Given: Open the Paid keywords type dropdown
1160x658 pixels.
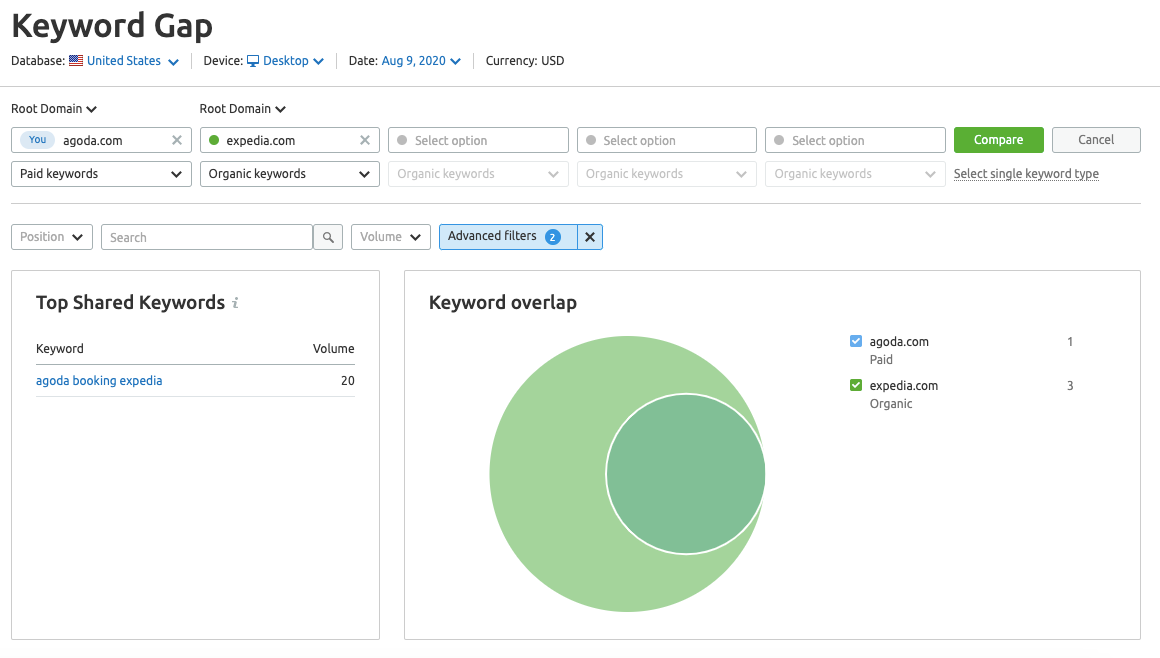Looking at the screenshot, I should pos(101,174).
